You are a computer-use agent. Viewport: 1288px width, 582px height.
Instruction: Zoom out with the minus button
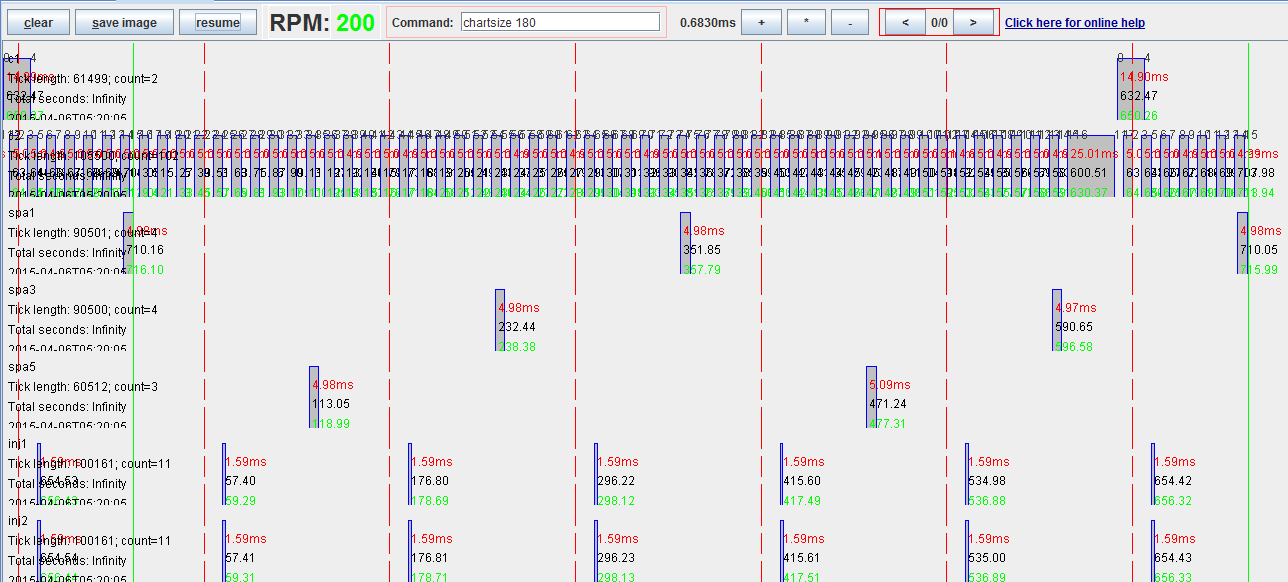tap(850, 22)
